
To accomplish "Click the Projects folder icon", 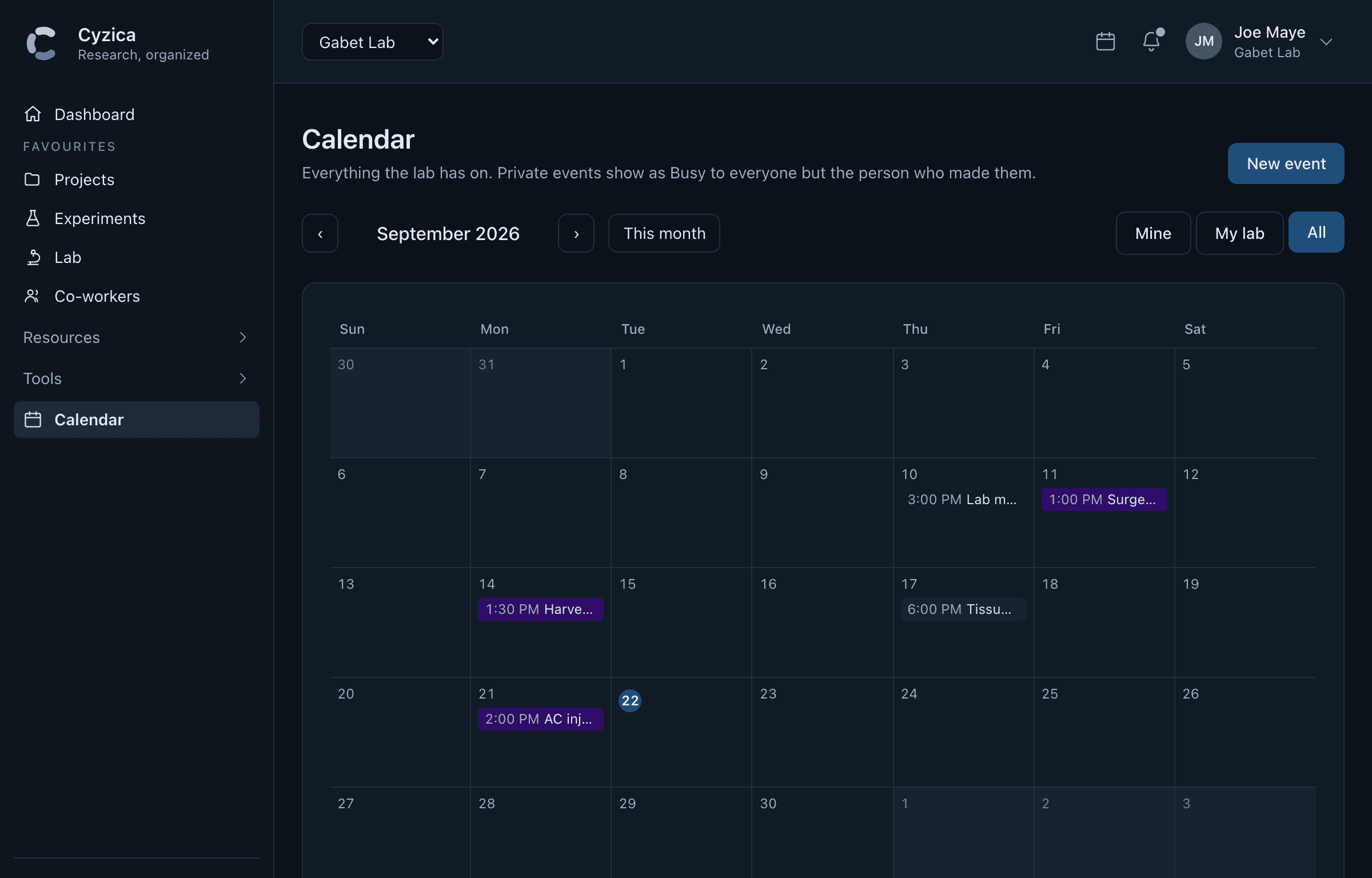I will [x=33, y=179].
